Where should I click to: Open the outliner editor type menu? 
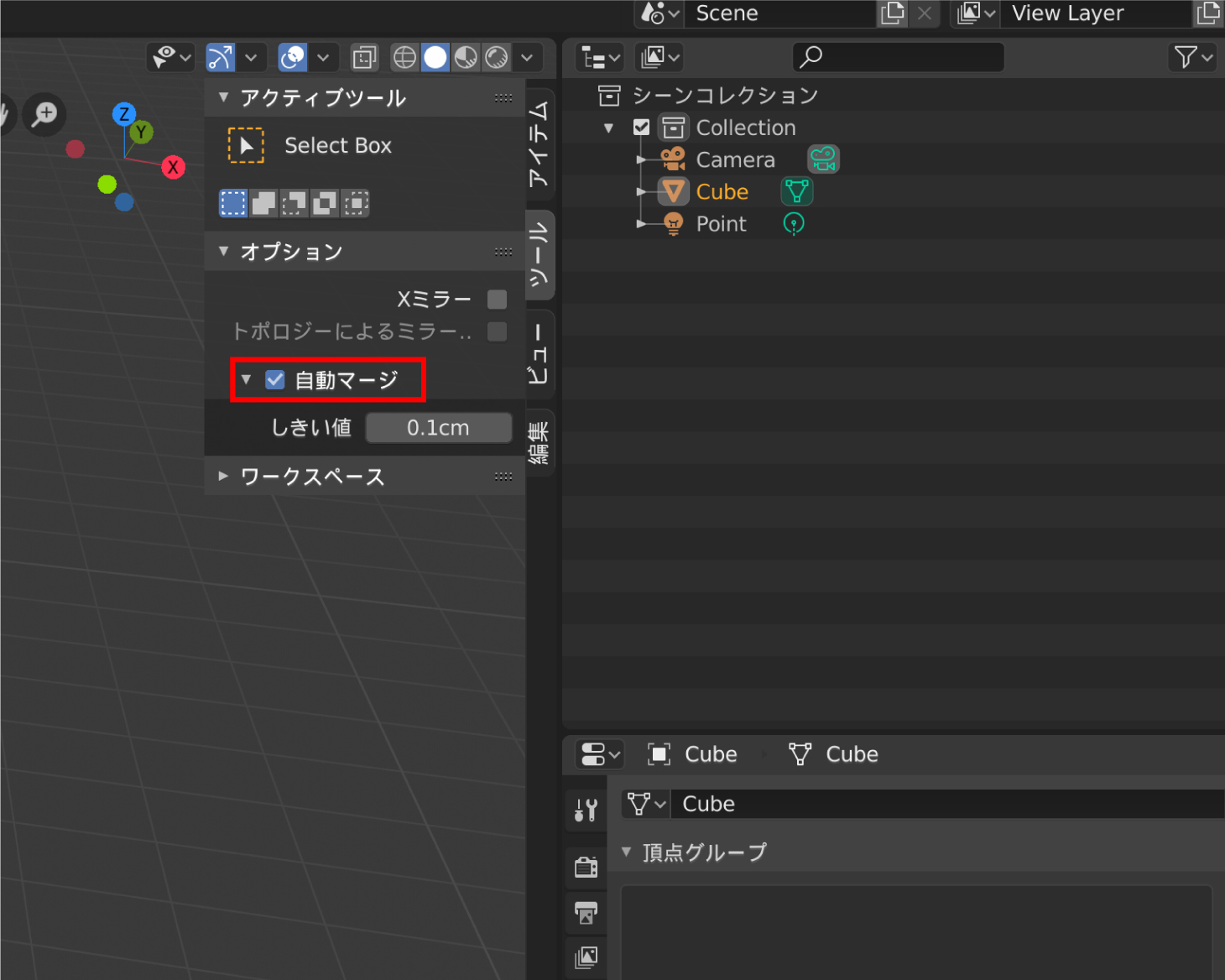point(600,58)
